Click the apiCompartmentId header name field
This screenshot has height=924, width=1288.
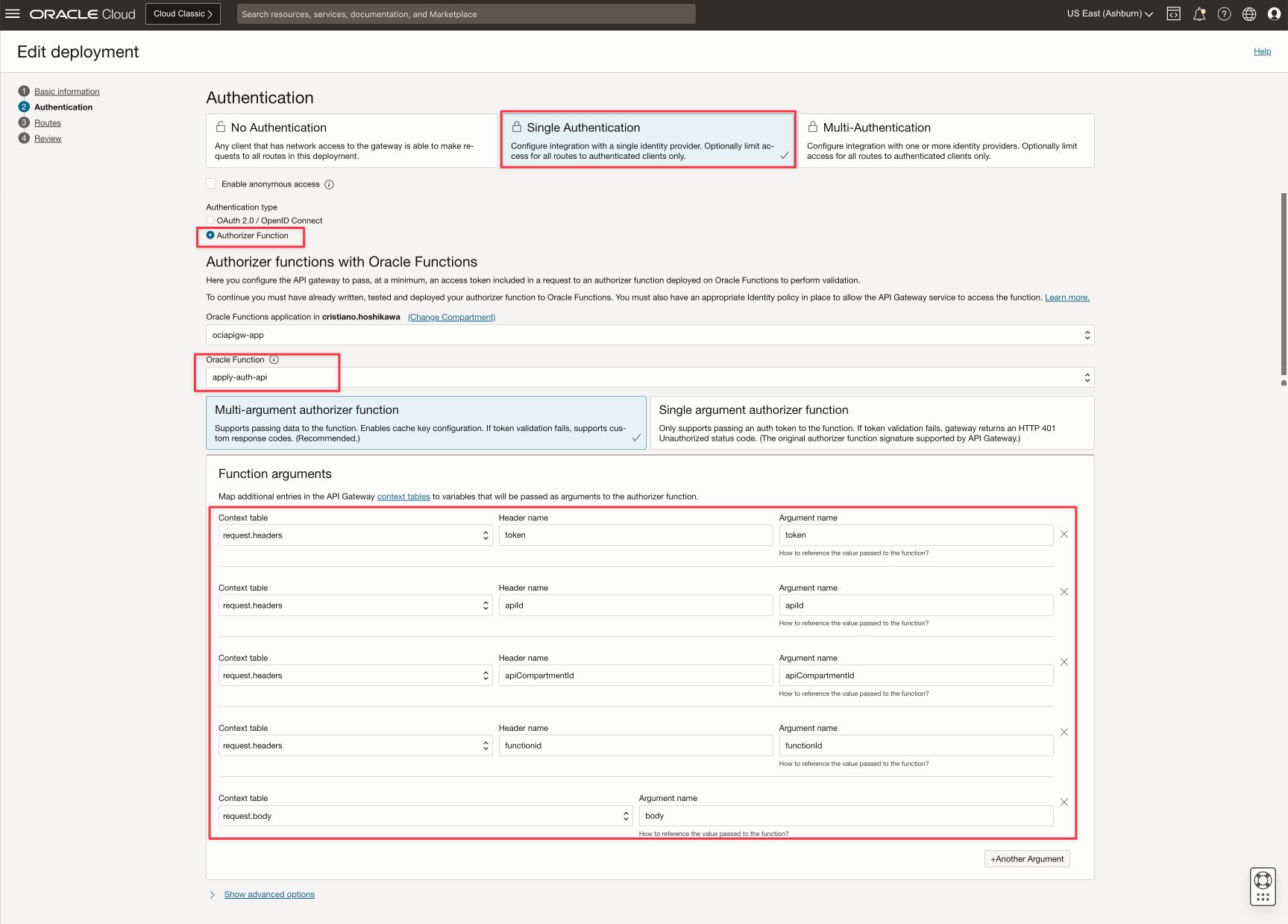point(635,676)
